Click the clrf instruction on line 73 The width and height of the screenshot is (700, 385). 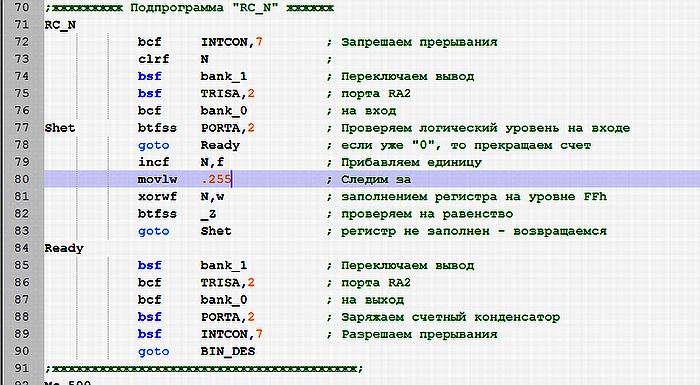pos(153,59)
